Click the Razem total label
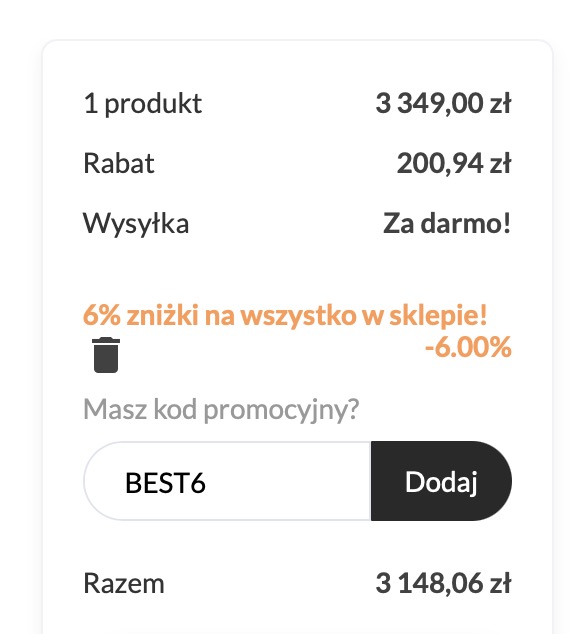588x634 pixels. click(124, 583)
